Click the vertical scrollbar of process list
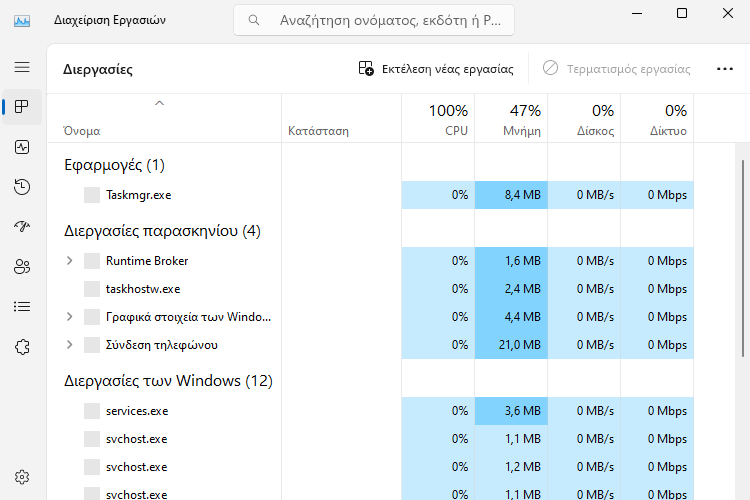The height and width of the screenshot is (500, 750). (x=742, y=258)
